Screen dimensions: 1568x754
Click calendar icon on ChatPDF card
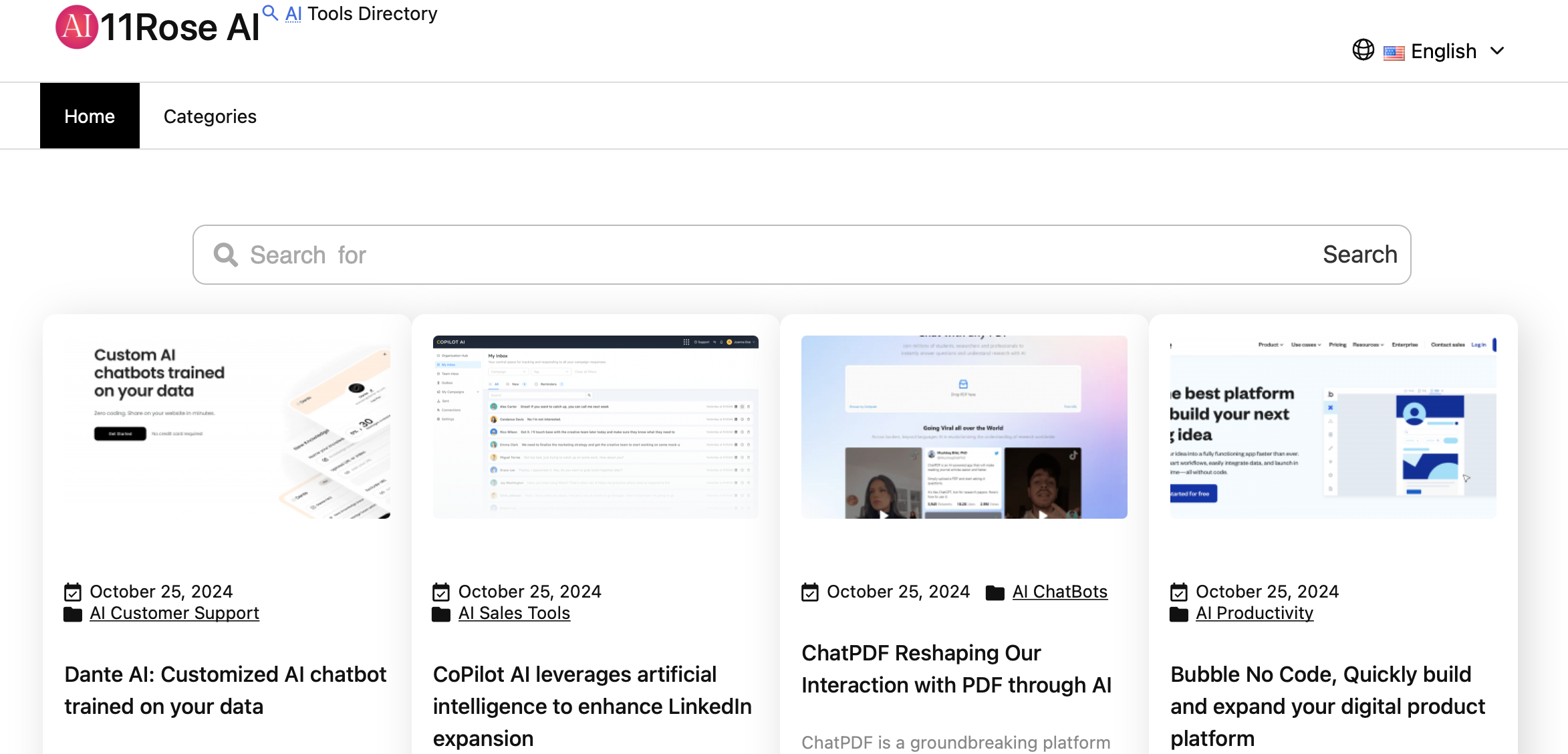tap(810, 592)
